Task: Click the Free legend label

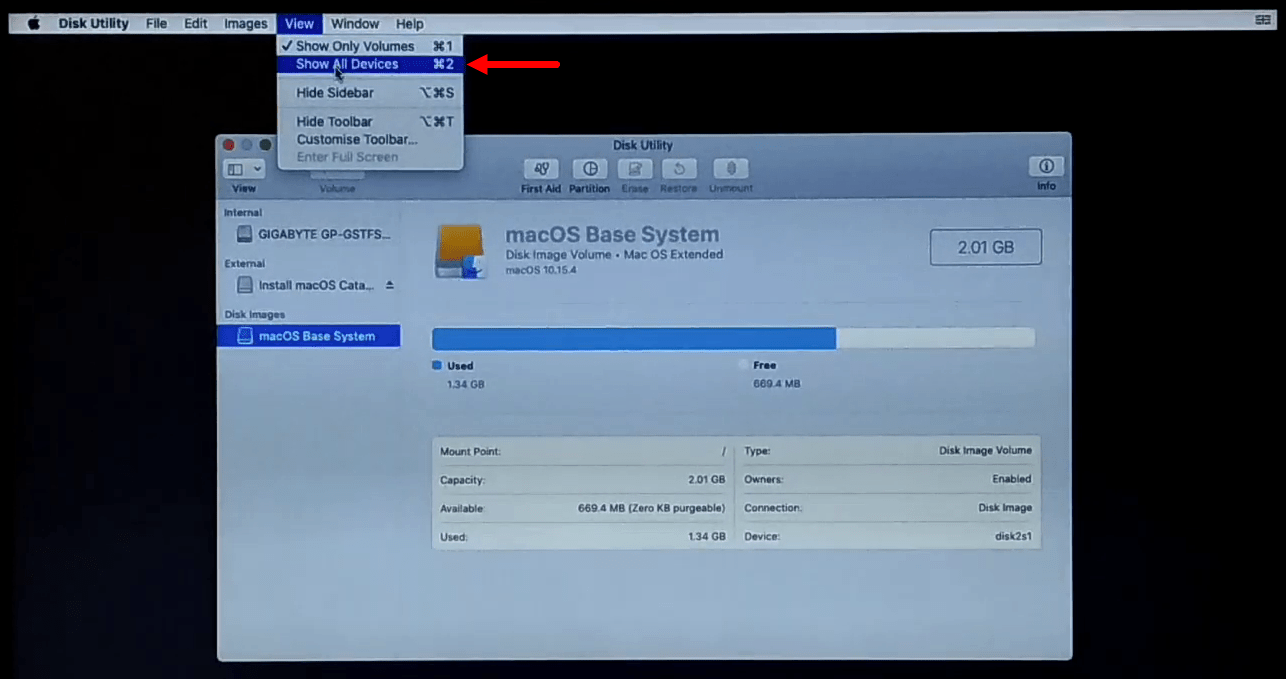Action: [x=764, y=366]
